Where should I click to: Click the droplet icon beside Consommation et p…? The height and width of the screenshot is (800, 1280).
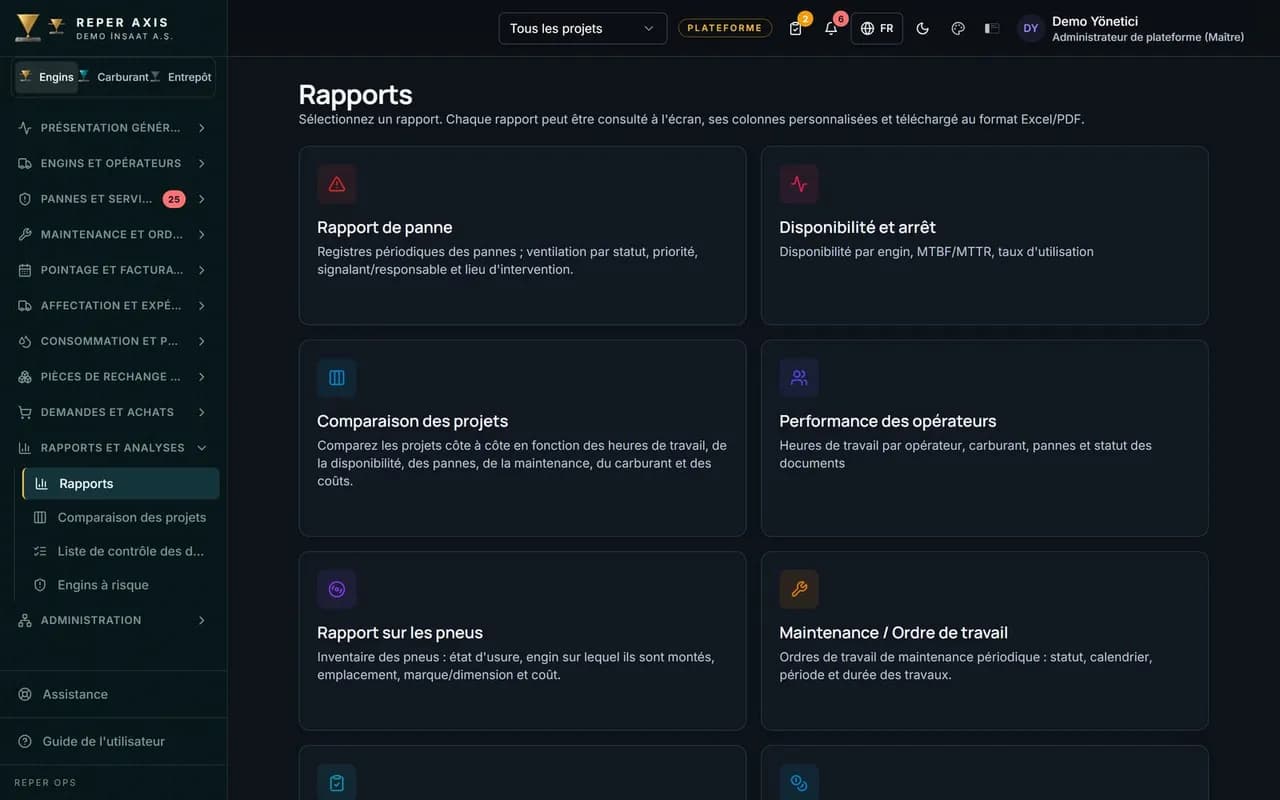25,341
